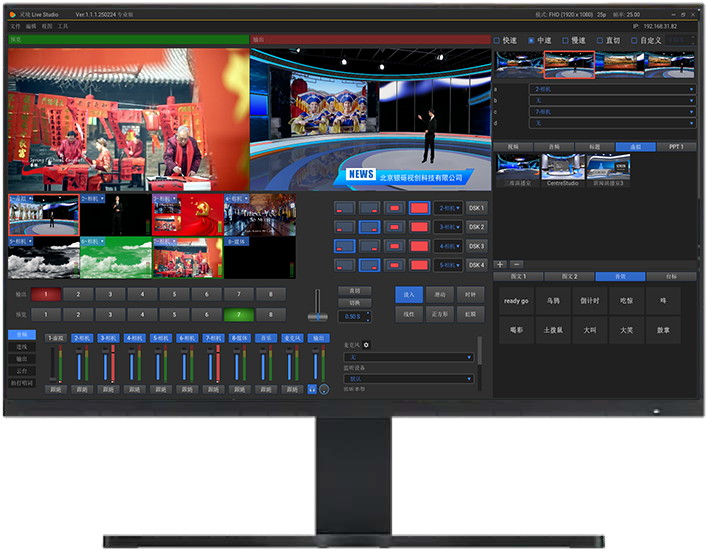The height and width of the screenshot is (551, 706).
Task: Select the full-screen red layout icon in the DSK 1 row
Action: [x=419, y=208]
